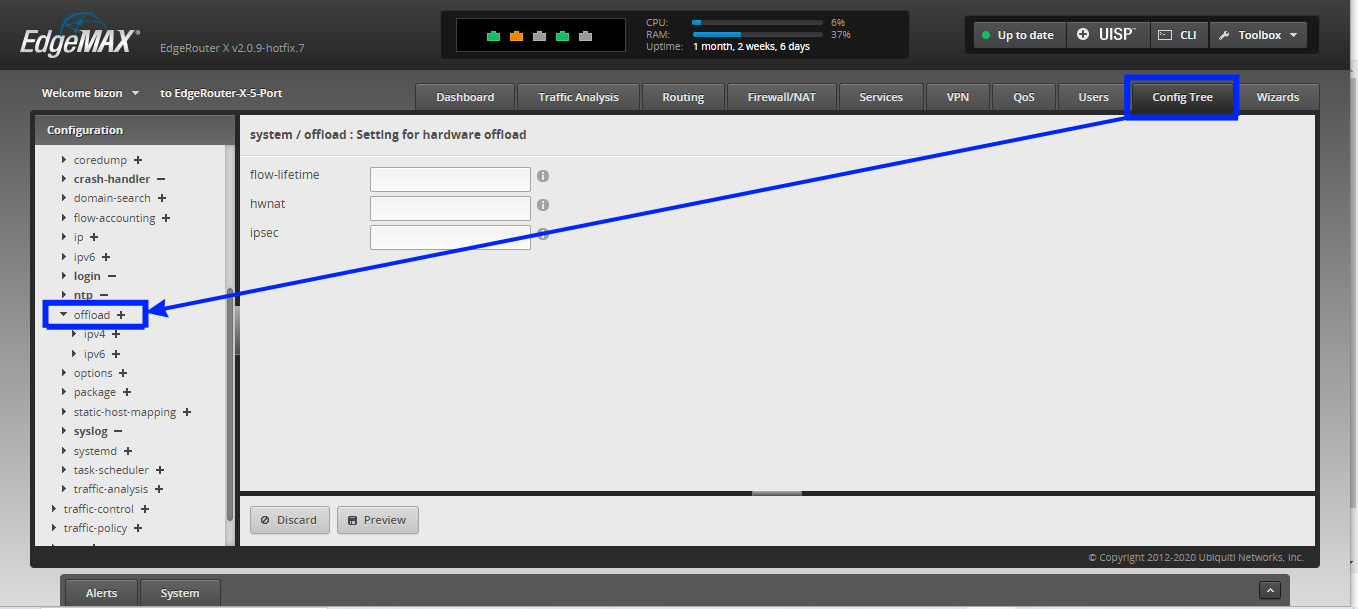Click the plus icon next to ip

pos(92,237)
